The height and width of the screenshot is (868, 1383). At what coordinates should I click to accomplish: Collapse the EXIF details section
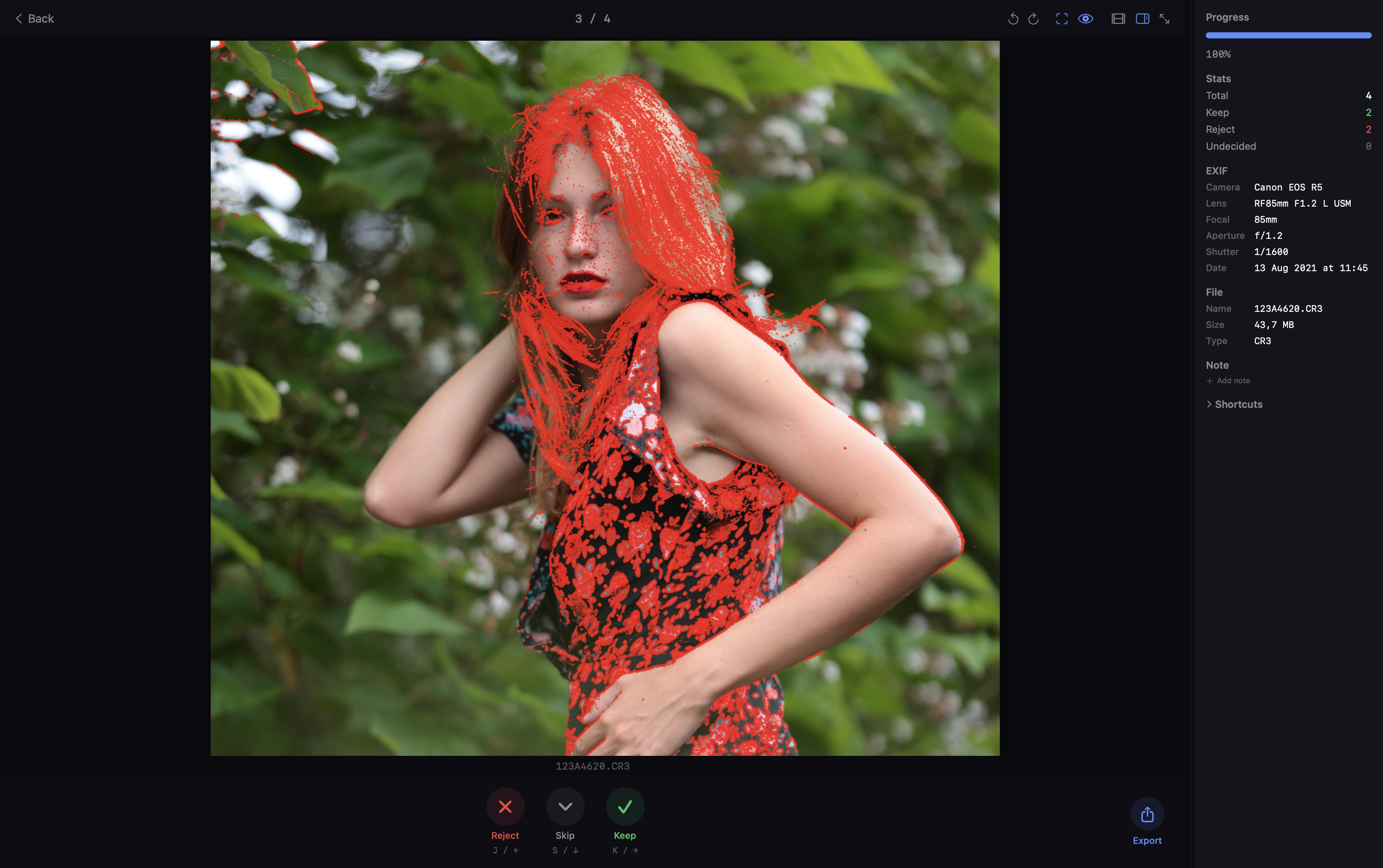[1217, 171]
